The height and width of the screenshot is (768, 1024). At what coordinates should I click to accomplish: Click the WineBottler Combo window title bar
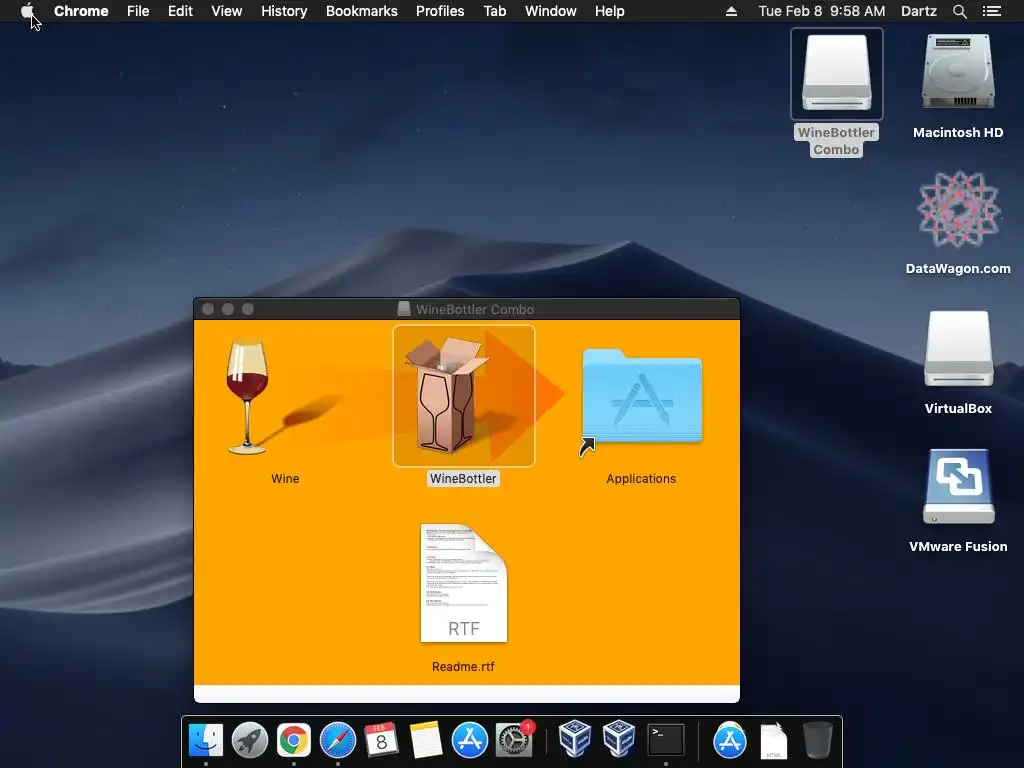point(467,309)
